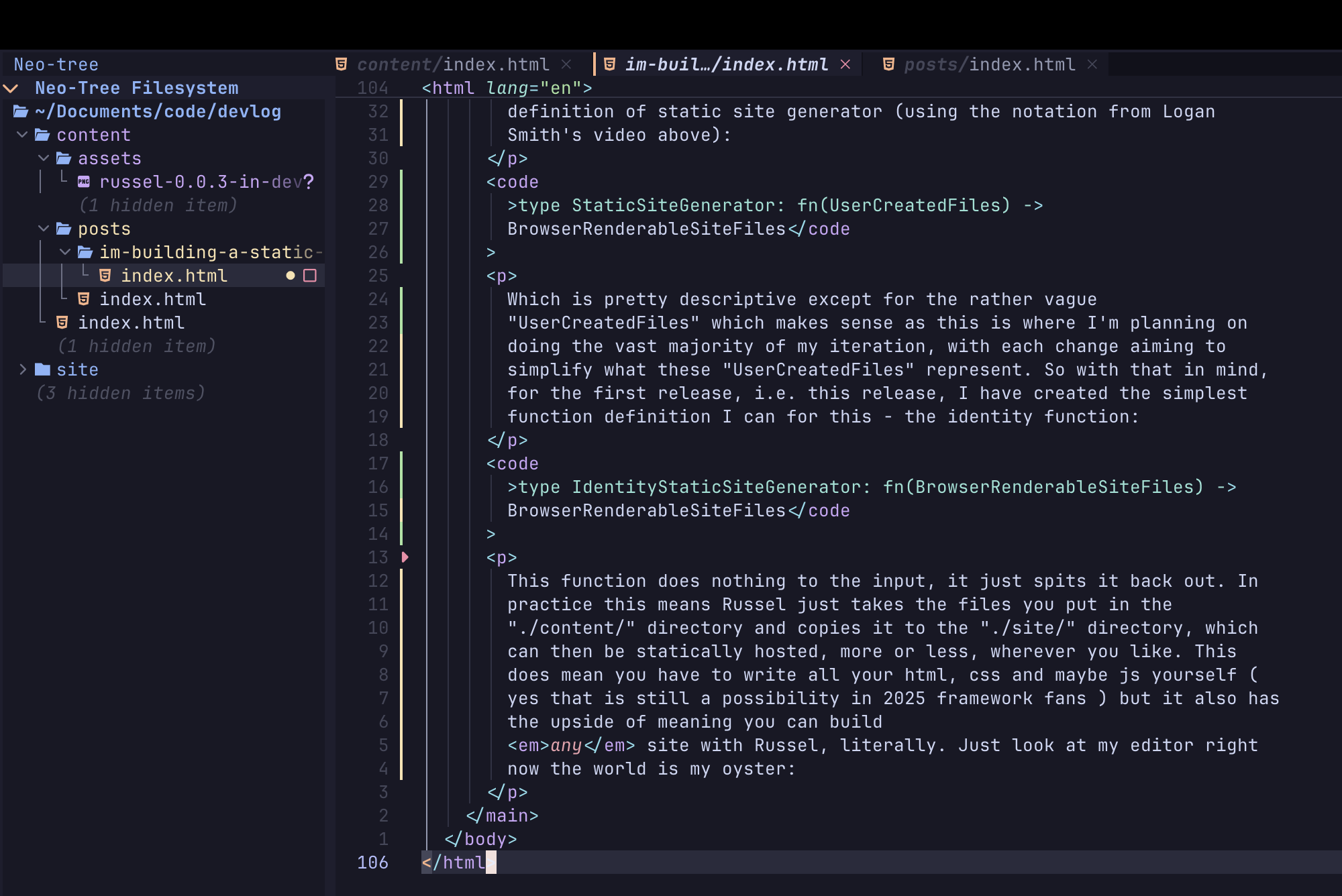Viewport: 1342px width, 896px height.
Task: Click the untracked question mark on russel file
Action: click(309, 182)
